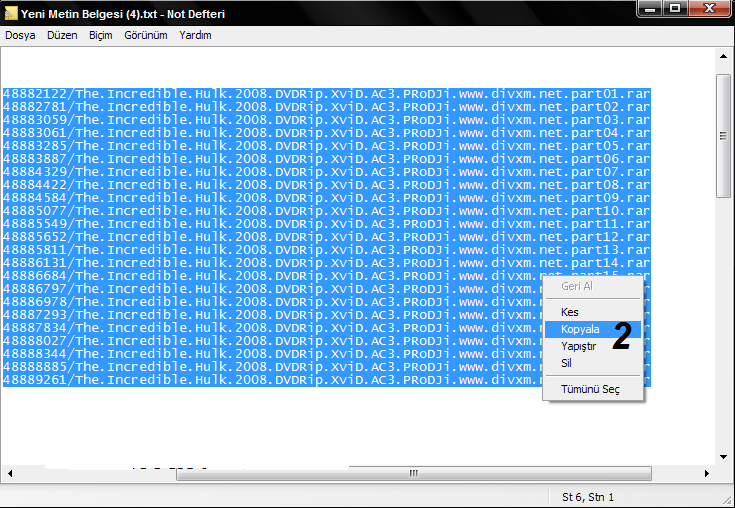Viewport: 735px width, 508px height.
Task: Select Kes in the context menu
Action: (x=570, y=312)
